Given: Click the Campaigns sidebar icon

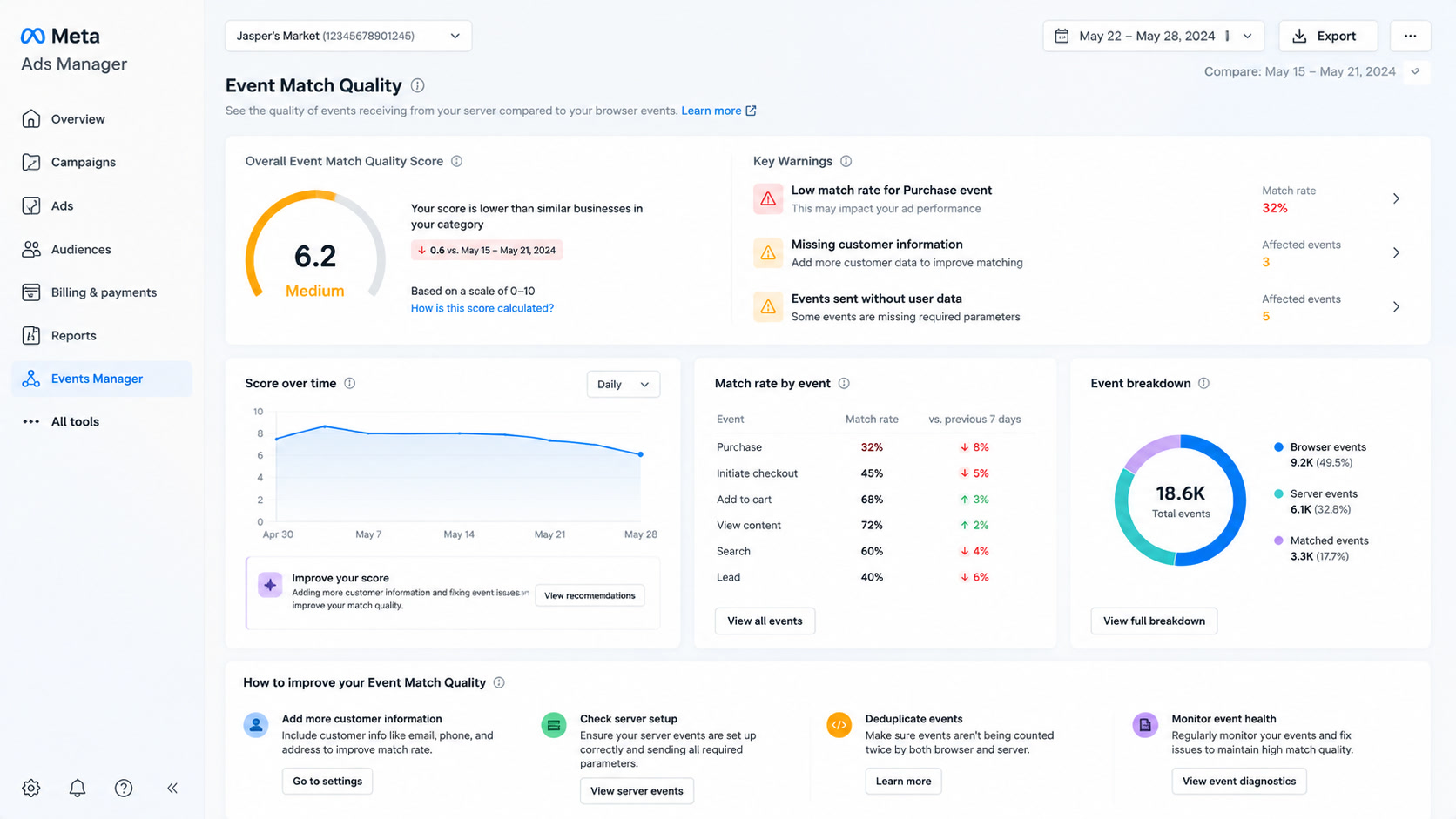Looking at the screenshot, I should (31, 162).
